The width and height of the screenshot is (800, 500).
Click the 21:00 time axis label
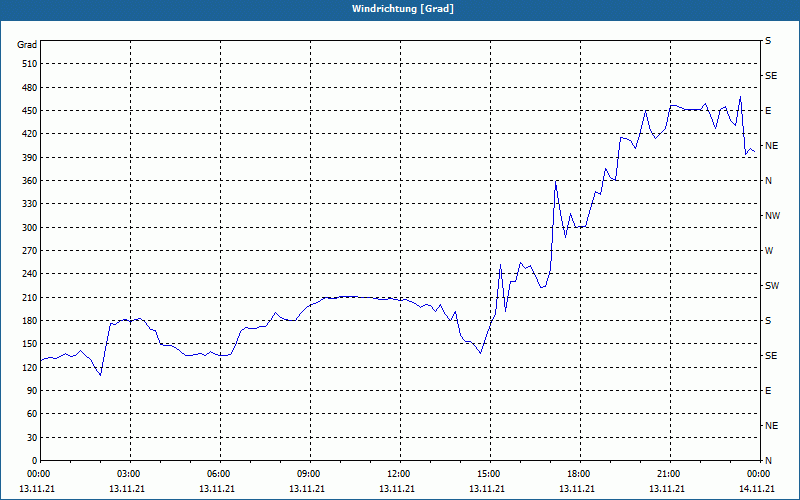point(668,473)
